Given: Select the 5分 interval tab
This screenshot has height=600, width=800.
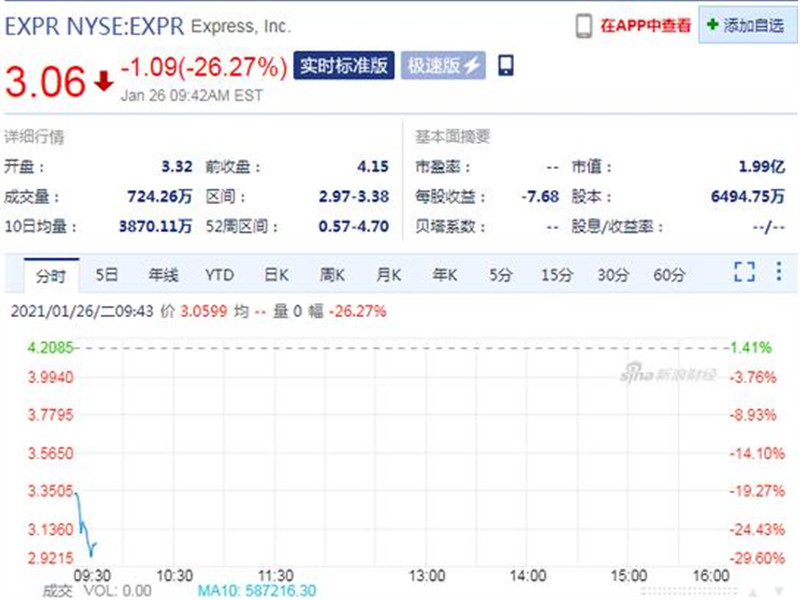Looking at the screenshot, I should [x=501, y=275].
